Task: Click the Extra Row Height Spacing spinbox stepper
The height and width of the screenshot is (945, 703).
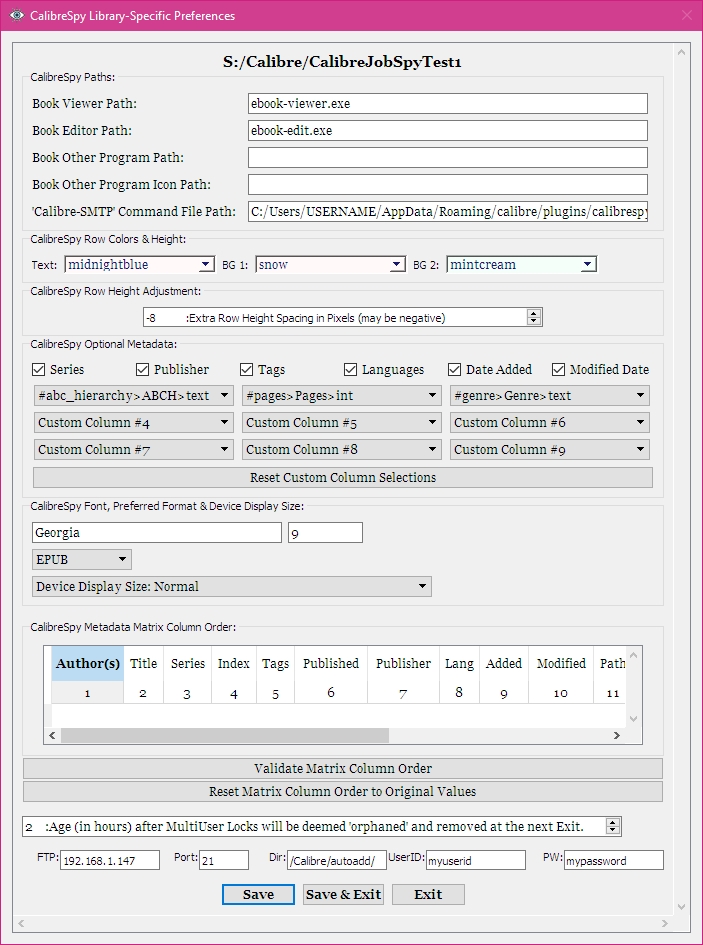Action: point(534,317)
